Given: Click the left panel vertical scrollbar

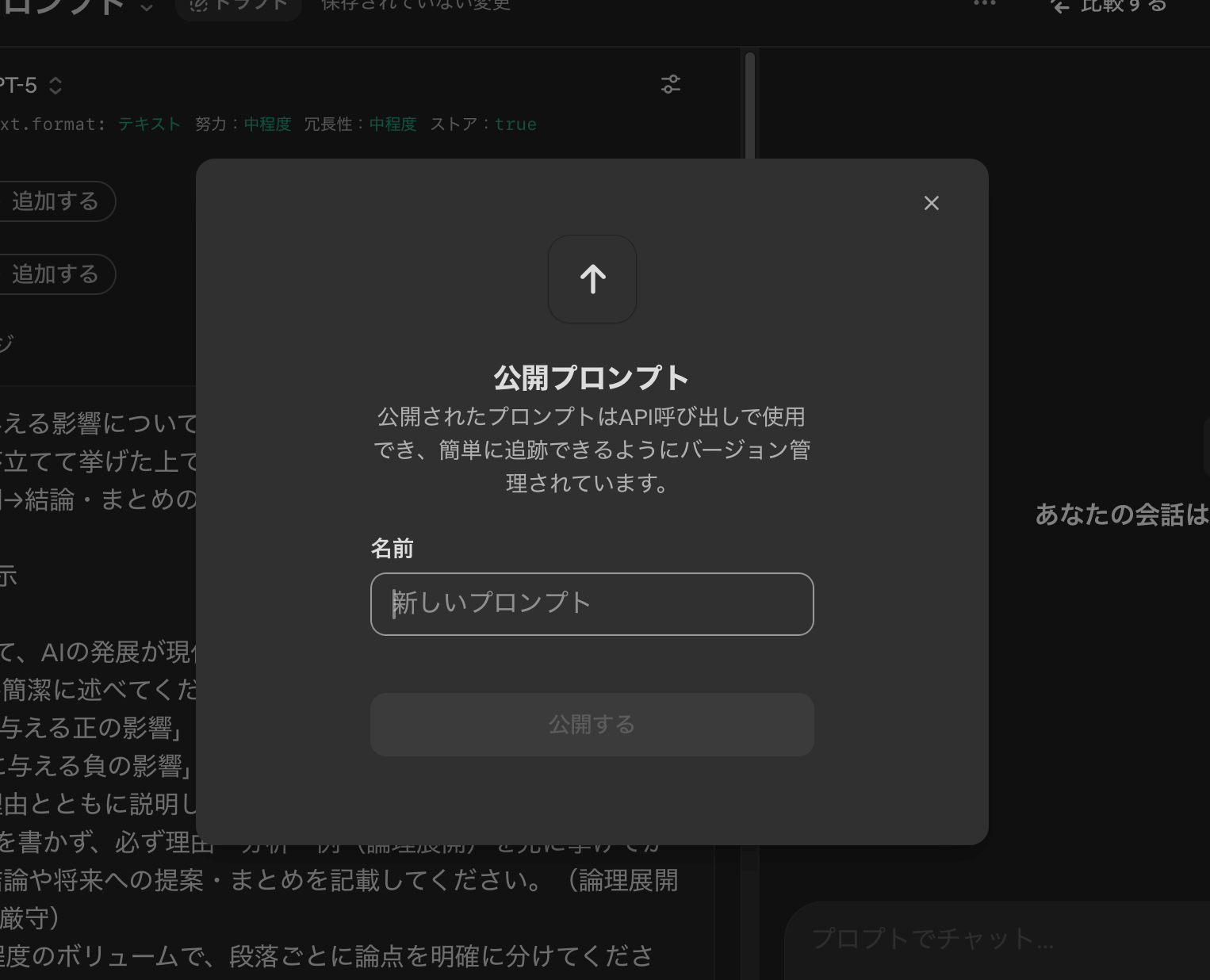Looking at the screenshot, I should point(749,103).
